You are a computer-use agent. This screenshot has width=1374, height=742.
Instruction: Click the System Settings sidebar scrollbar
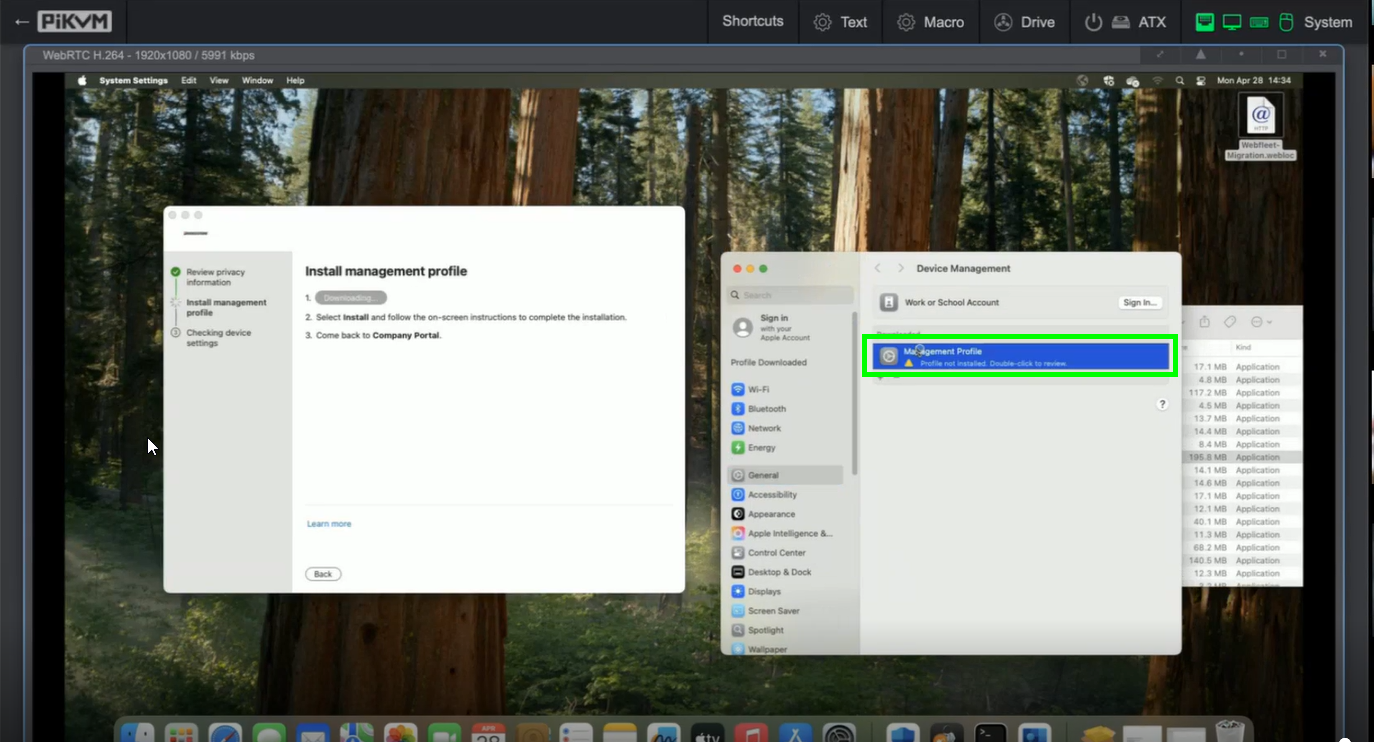[x=855, y=392]
